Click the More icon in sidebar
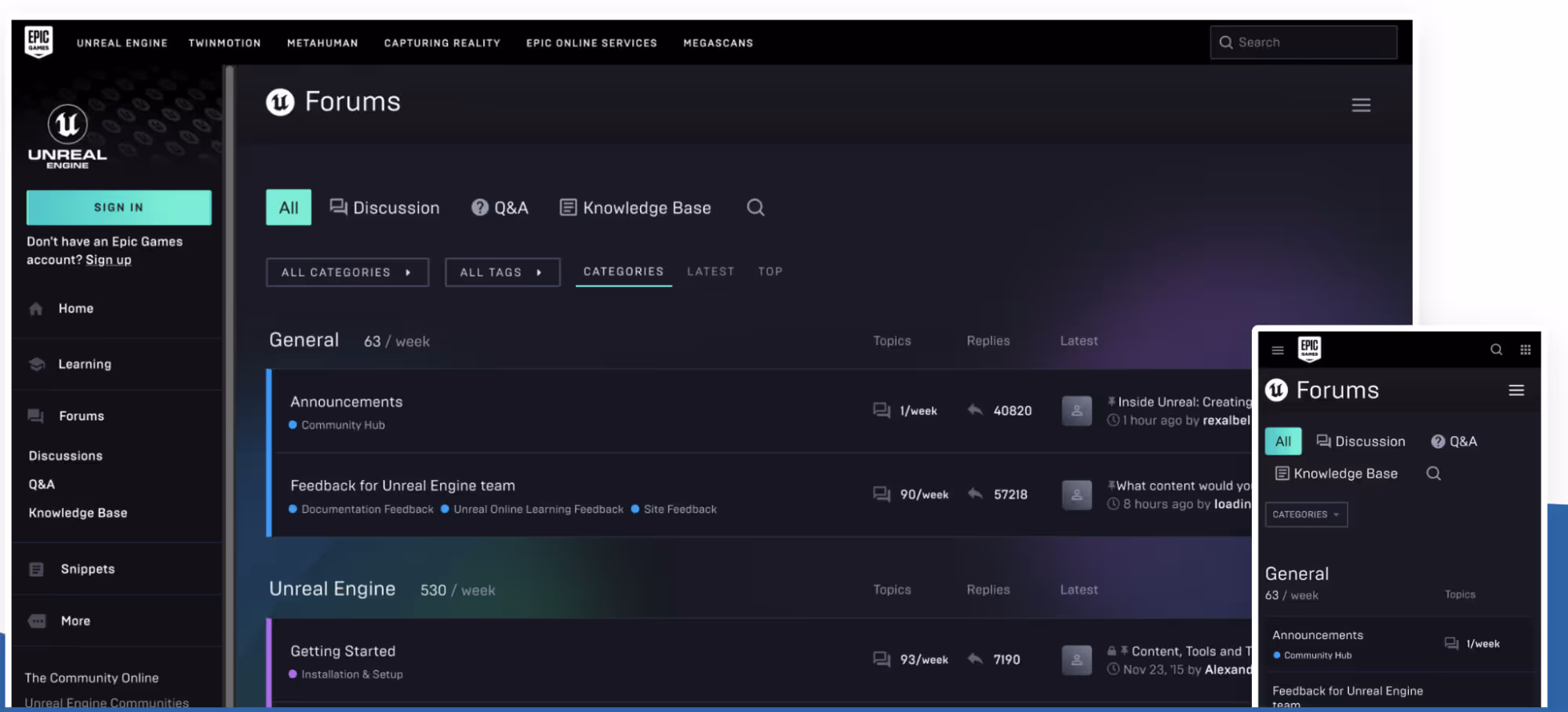This screenshot has height=712, width=1568. point(37,621)
